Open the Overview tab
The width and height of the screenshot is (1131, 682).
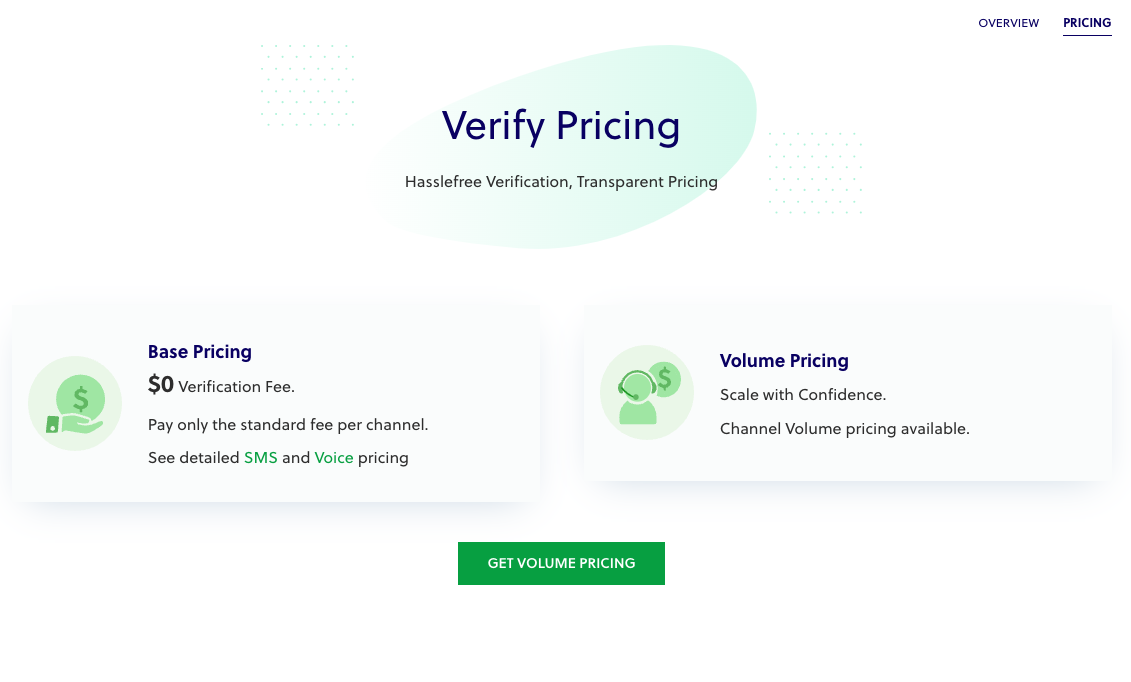(x=1008, y=23)
